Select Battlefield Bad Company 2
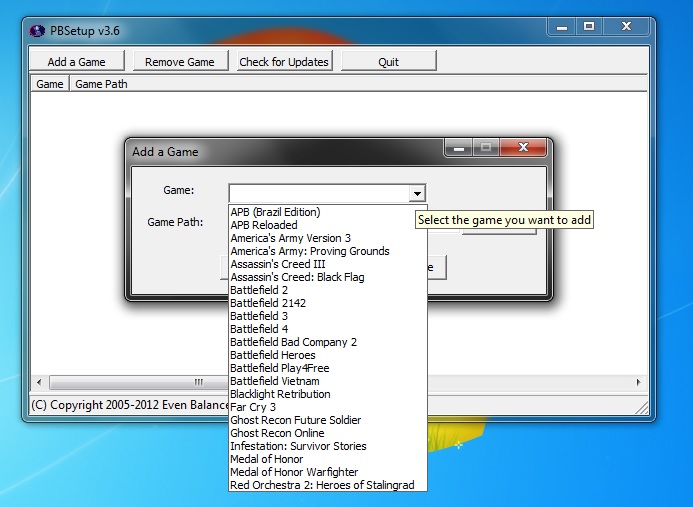This screenshot has height=507, width=693. (x=327, y=342)
